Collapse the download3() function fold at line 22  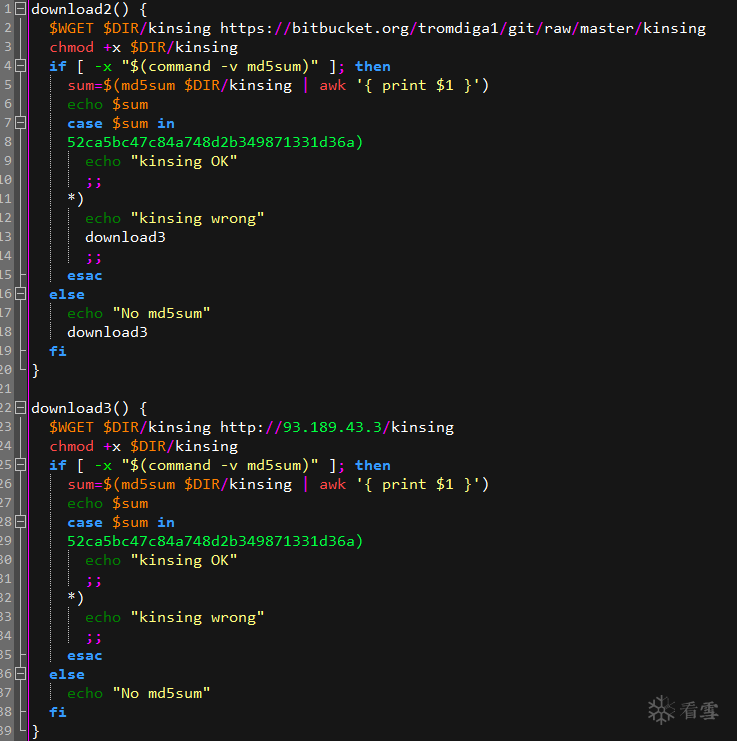(20, 408)
